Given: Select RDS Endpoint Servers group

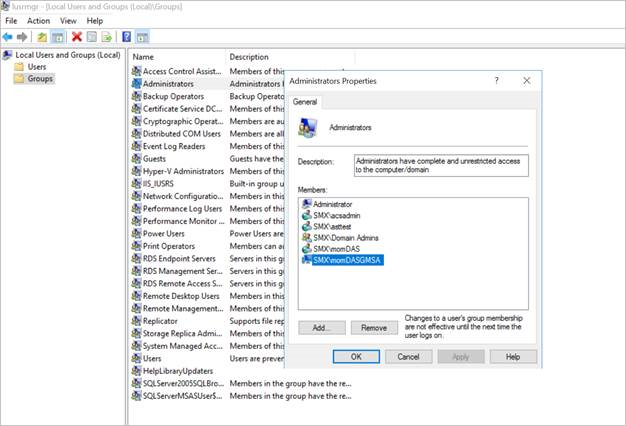Looking at the screenshot, I should click(179, 259).
